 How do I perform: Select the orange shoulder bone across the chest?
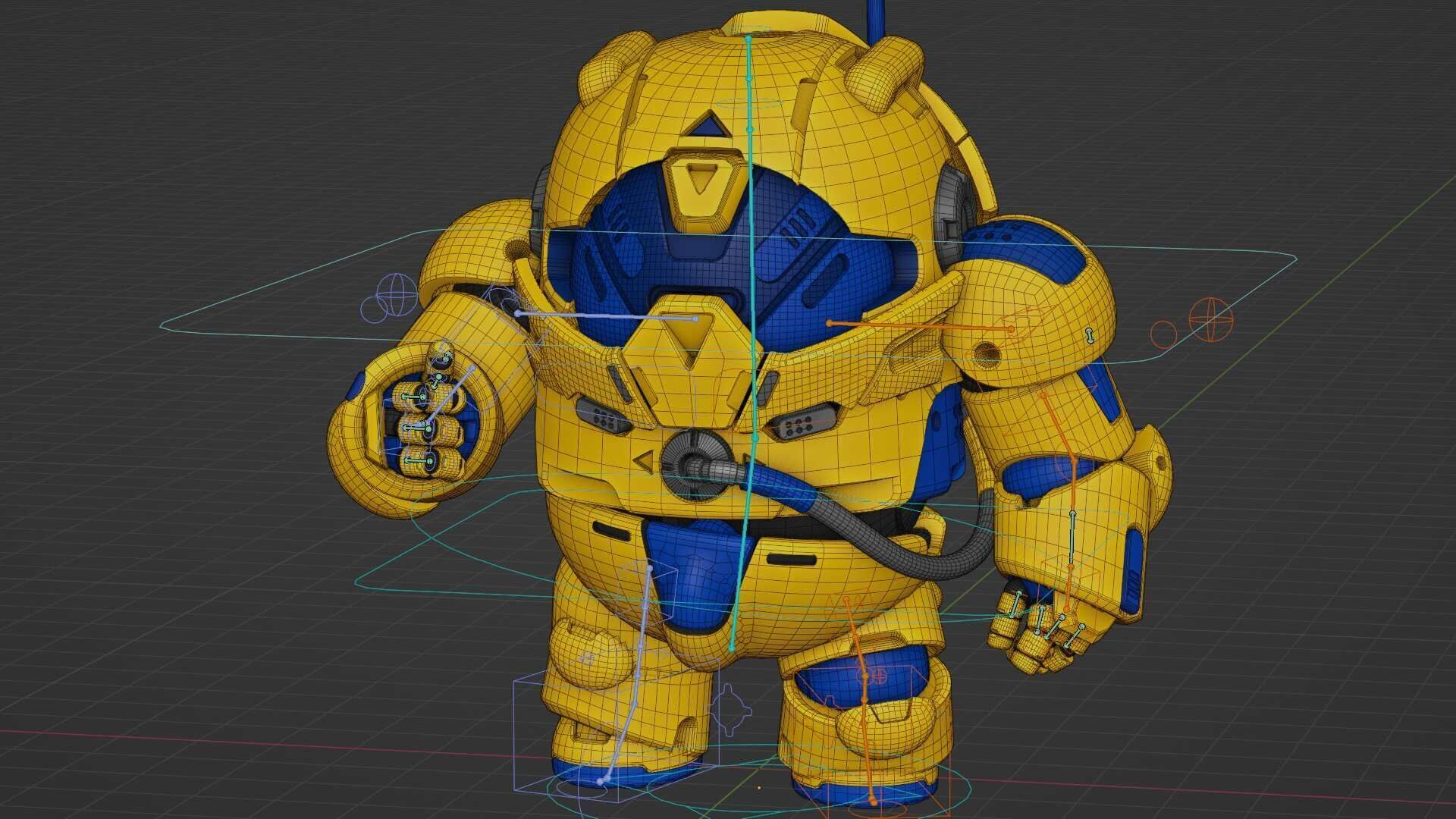coord(921,327)
